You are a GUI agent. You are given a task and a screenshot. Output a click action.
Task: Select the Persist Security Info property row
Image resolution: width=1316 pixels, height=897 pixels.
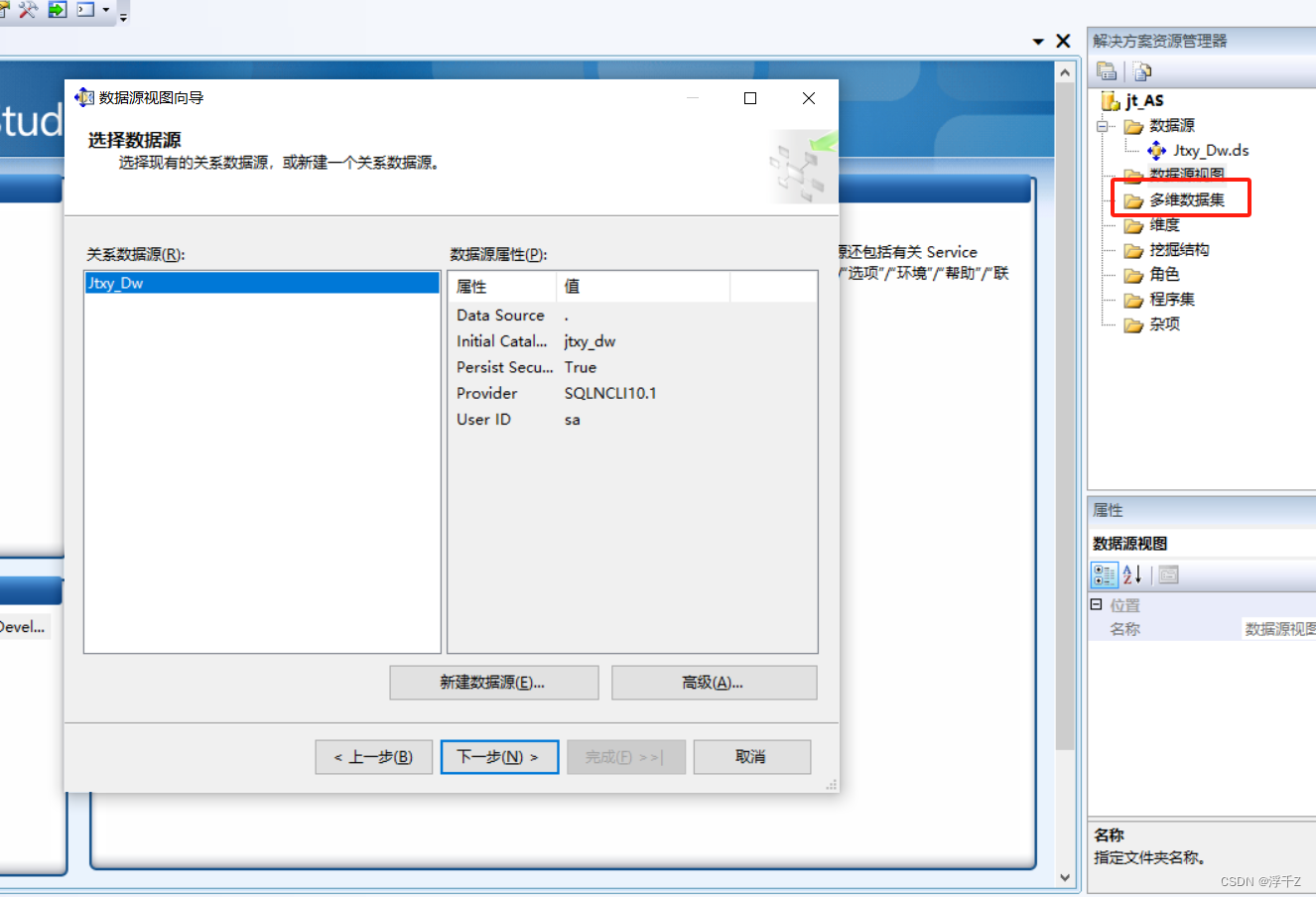[632, 367]
